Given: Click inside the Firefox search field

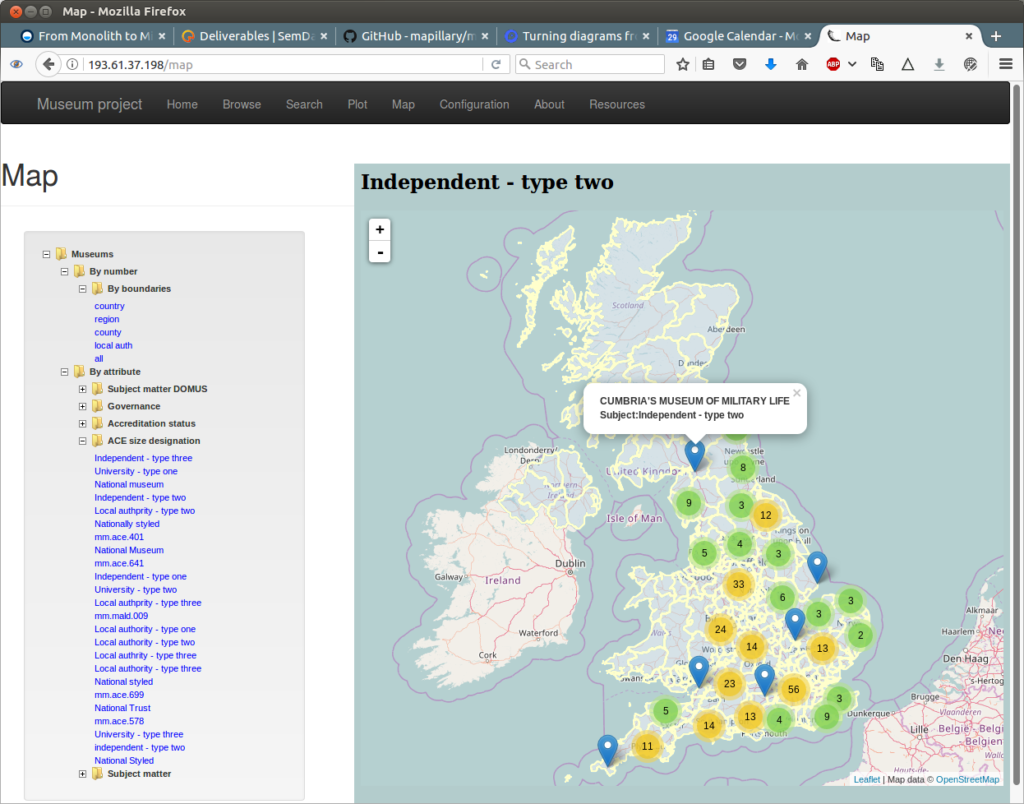Looking at the screenshot, I should point(590,63).
